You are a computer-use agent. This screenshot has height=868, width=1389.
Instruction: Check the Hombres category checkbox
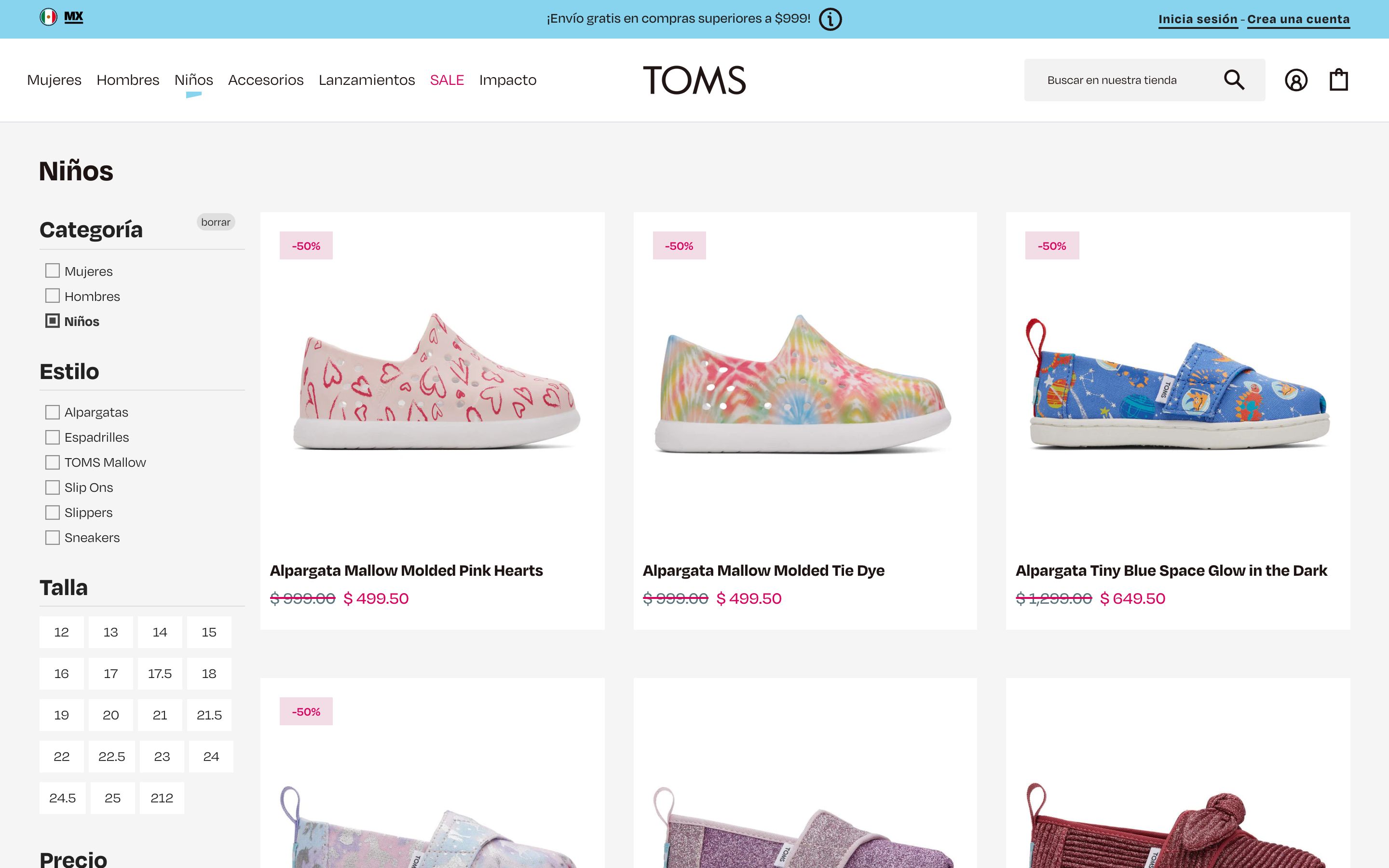click(x=52, y=295)
